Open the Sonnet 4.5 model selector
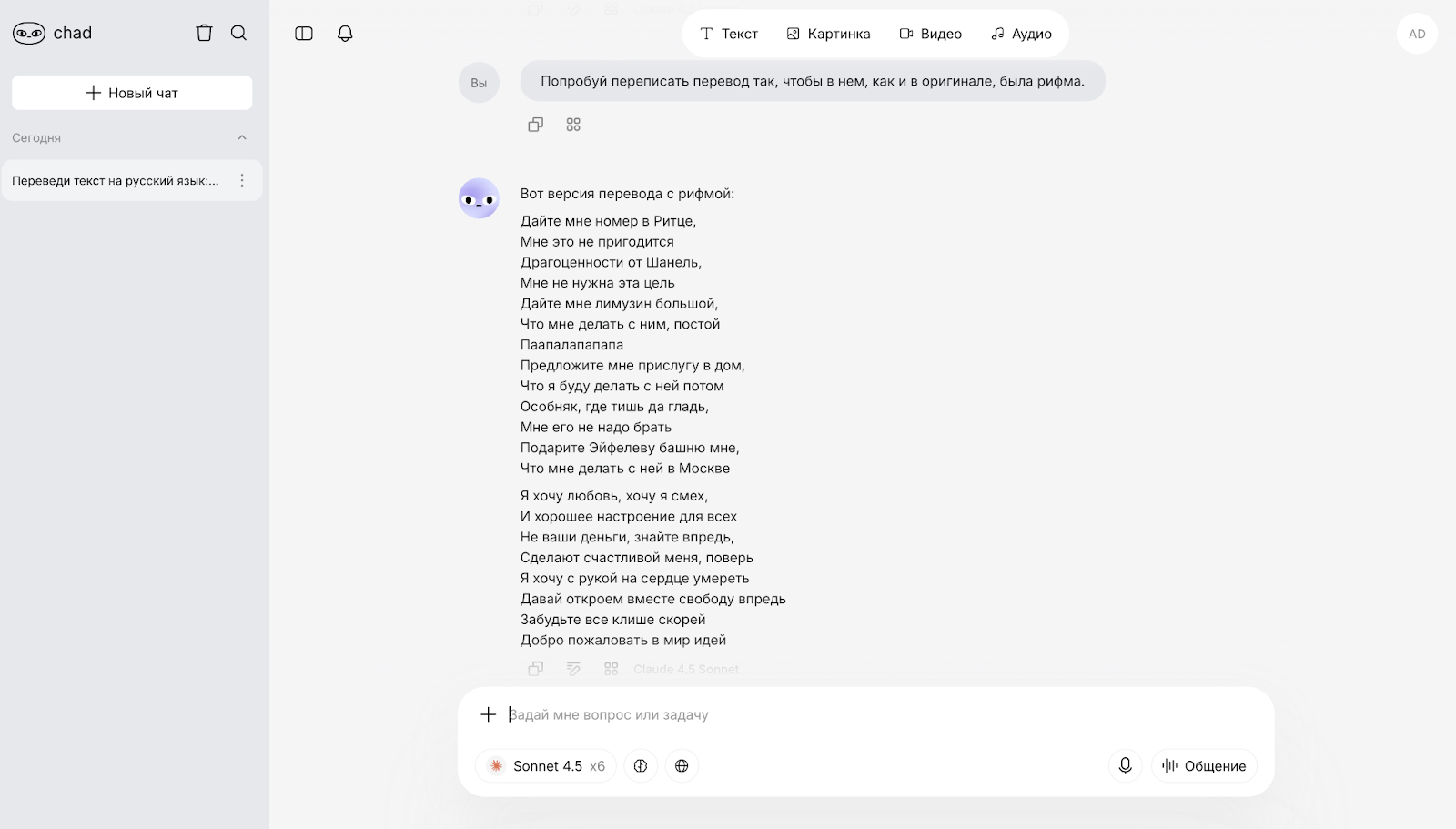The width and height of the screenshot is (1456, 829). coord(546,766)
